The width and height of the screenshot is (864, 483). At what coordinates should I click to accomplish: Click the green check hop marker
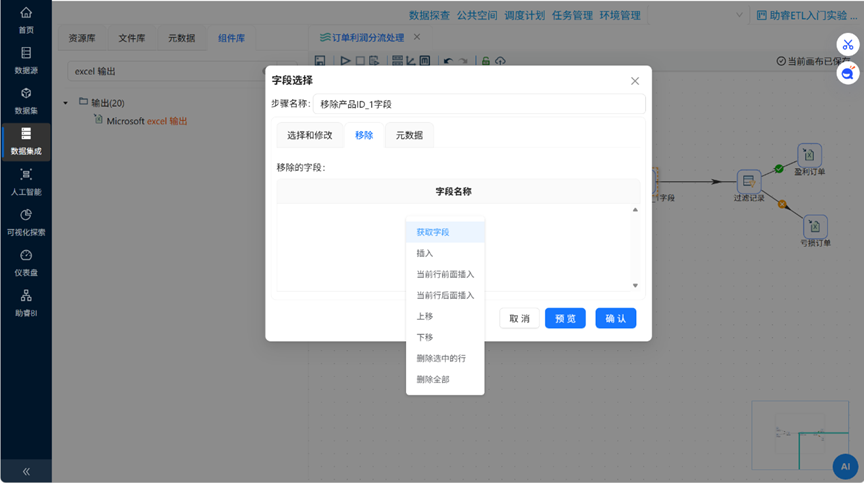[779, 169]
